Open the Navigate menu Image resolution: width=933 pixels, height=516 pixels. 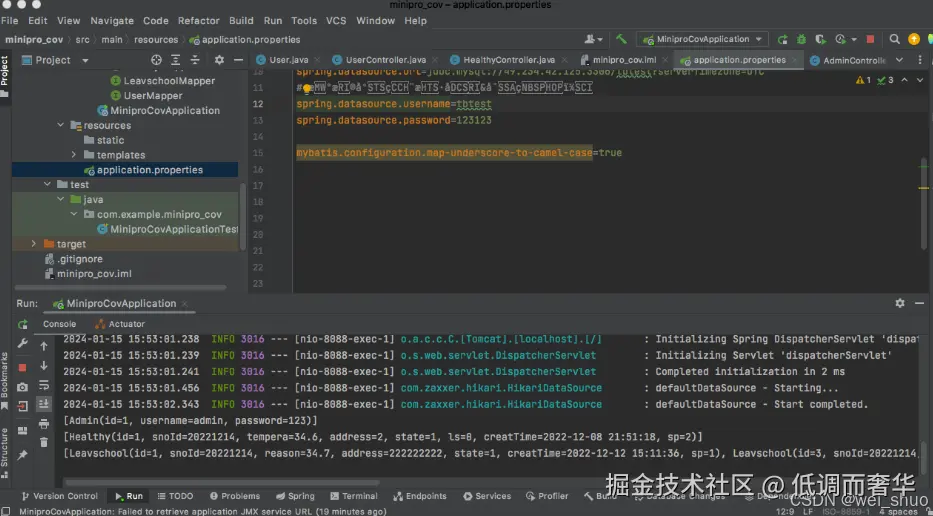(112, 21)
